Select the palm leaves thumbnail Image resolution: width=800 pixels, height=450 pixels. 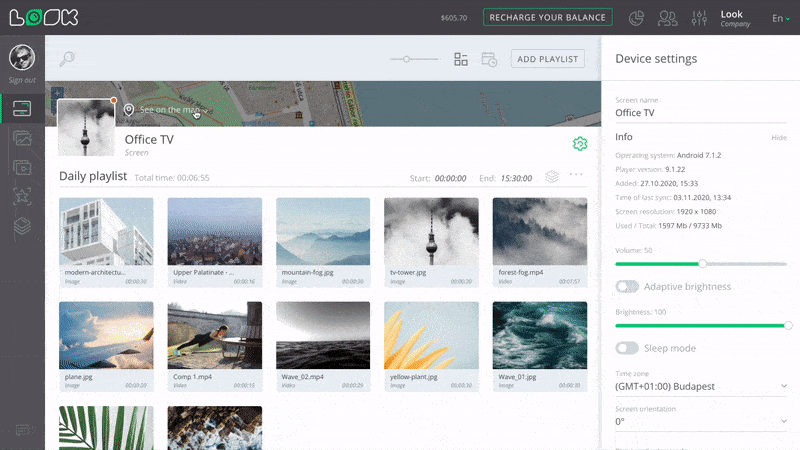coord(106,428)
